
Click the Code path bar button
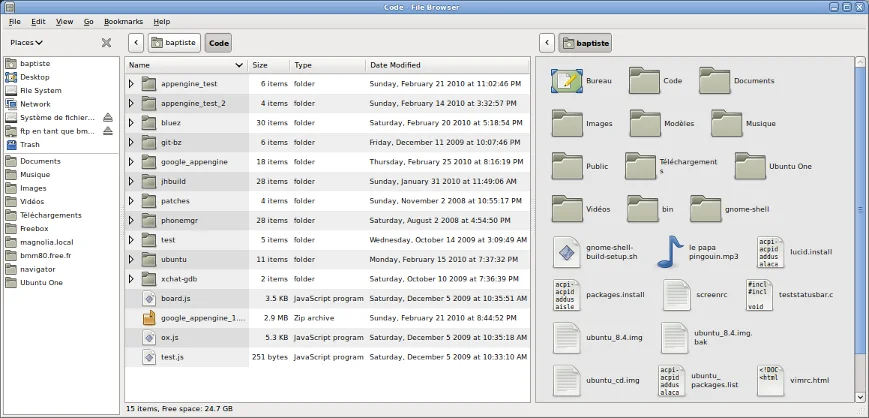pyautogui.click(x=218, y=43)
